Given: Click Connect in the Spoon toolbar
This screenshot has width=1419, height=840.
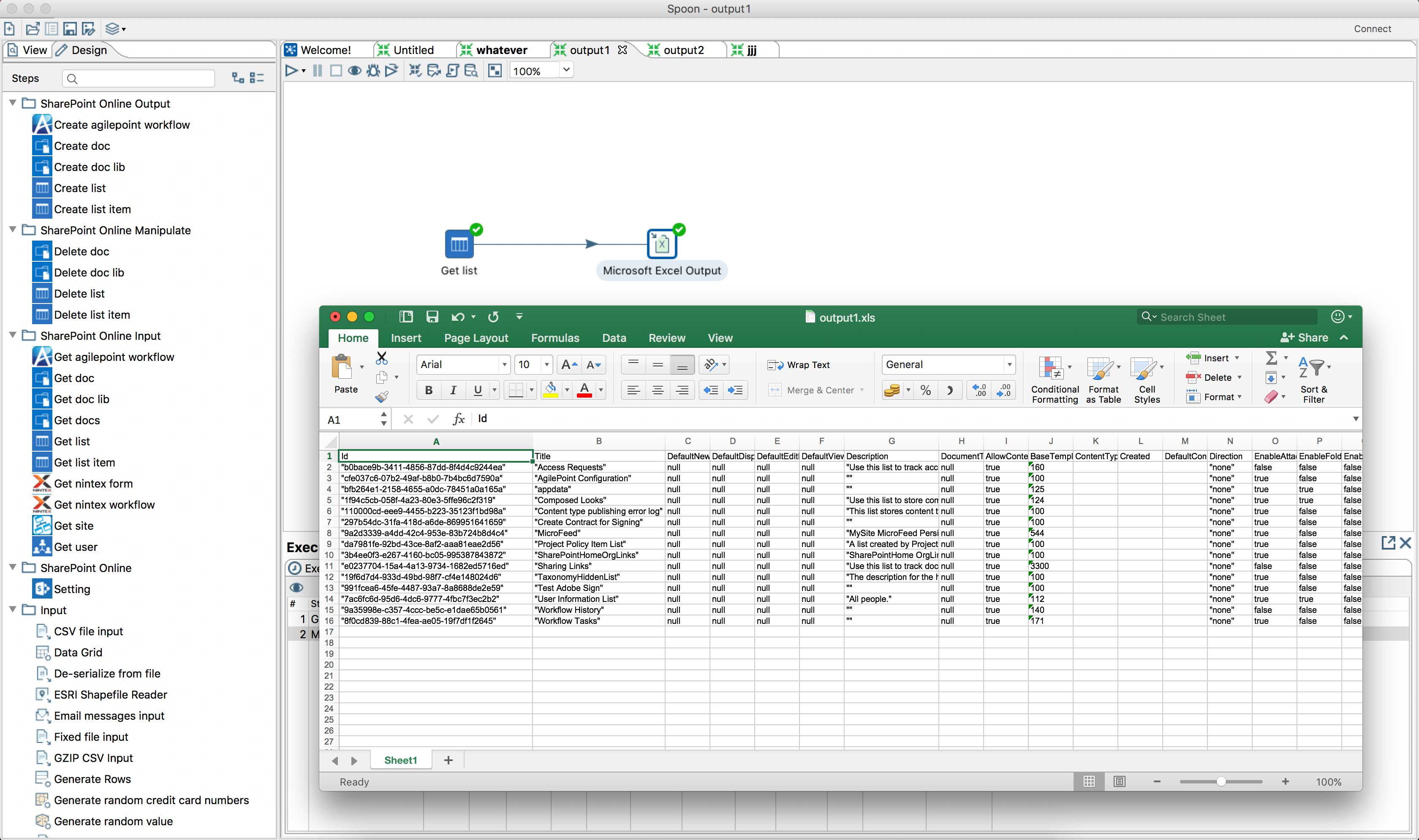Looking at the screenshot, I should [1372, 29].
